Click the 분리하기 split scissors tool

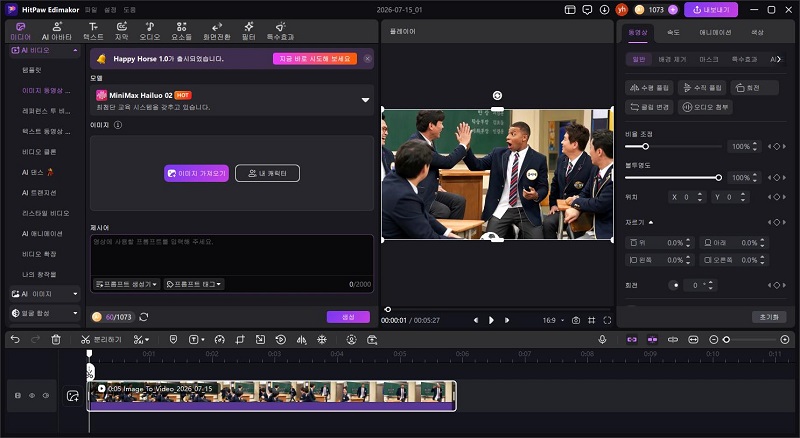pos(101,339)
